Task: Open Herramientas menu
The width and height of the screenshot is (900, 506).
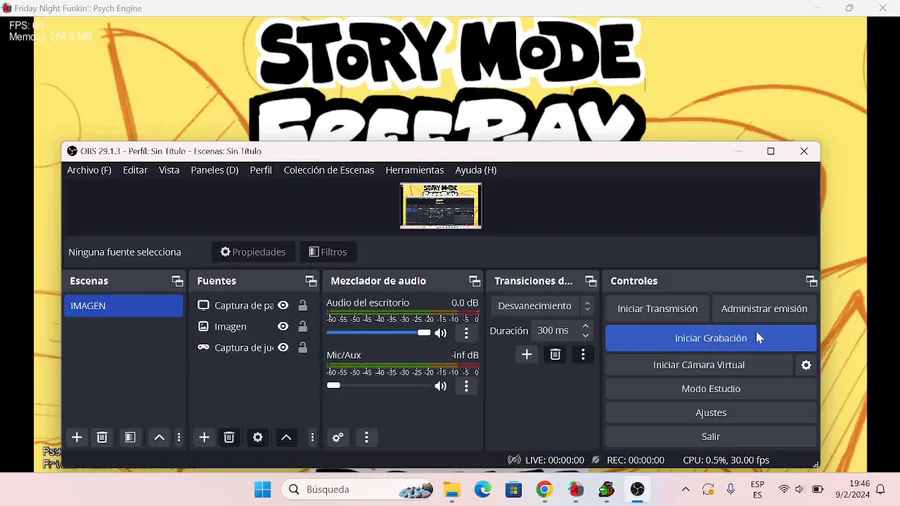Action: pos(414,170)
